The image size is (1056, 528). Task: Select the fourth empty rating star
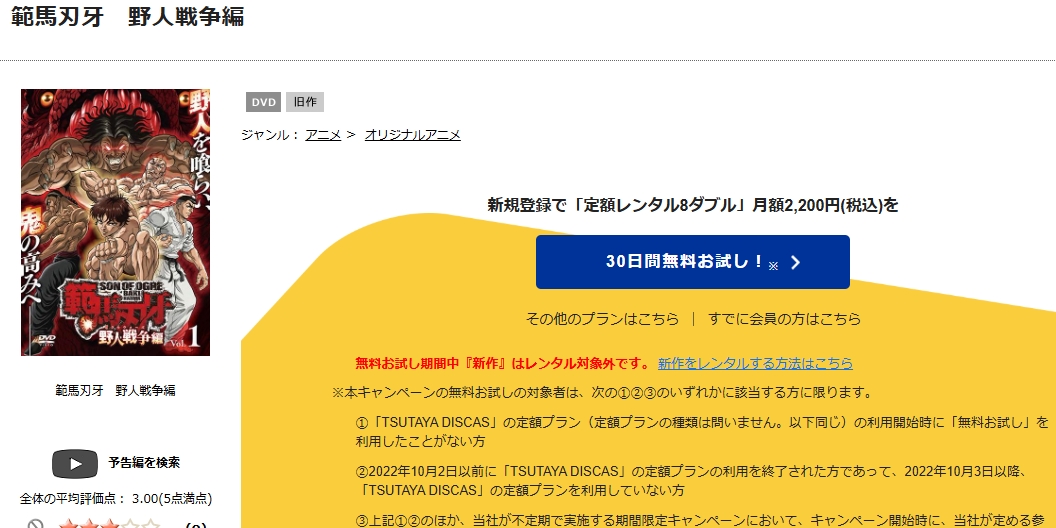tap(130, 524)
